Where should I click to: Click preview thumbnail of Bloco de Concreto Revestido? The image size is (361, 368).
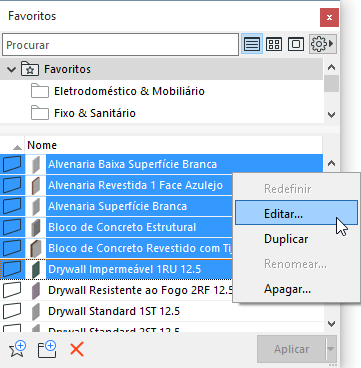tap(35, 248)
